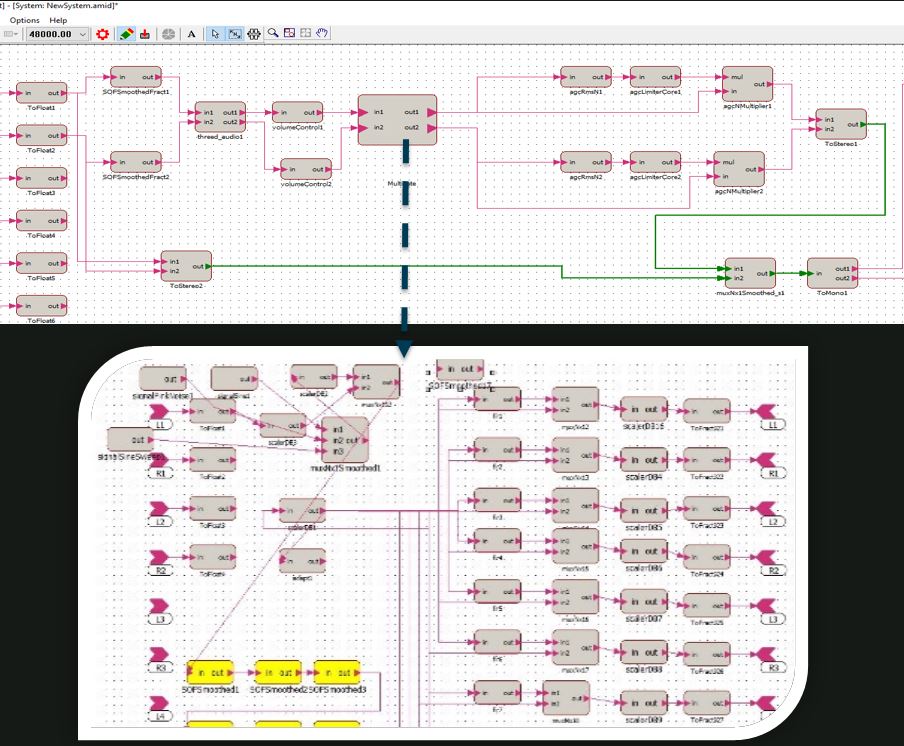Select the agcNMultiplier1 block
Screen dimensions: 904x746
[748, 84]
